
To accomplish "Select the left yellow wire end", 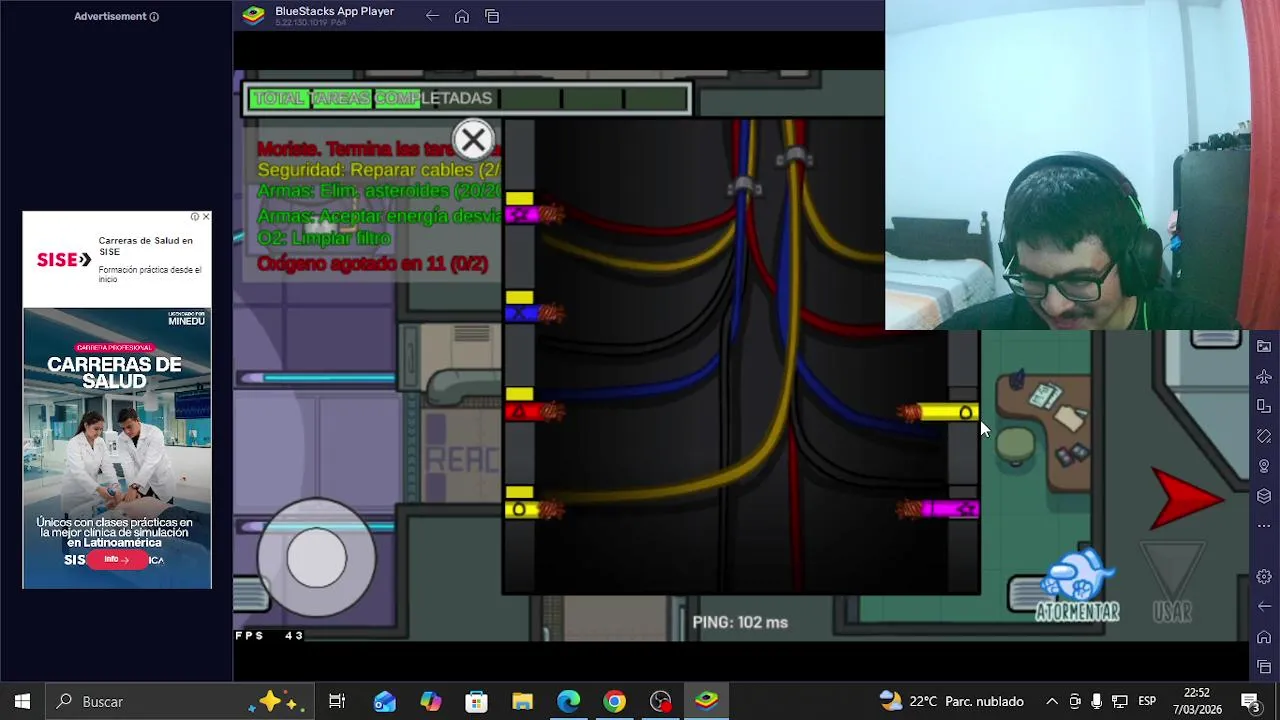I will [534, 510].
